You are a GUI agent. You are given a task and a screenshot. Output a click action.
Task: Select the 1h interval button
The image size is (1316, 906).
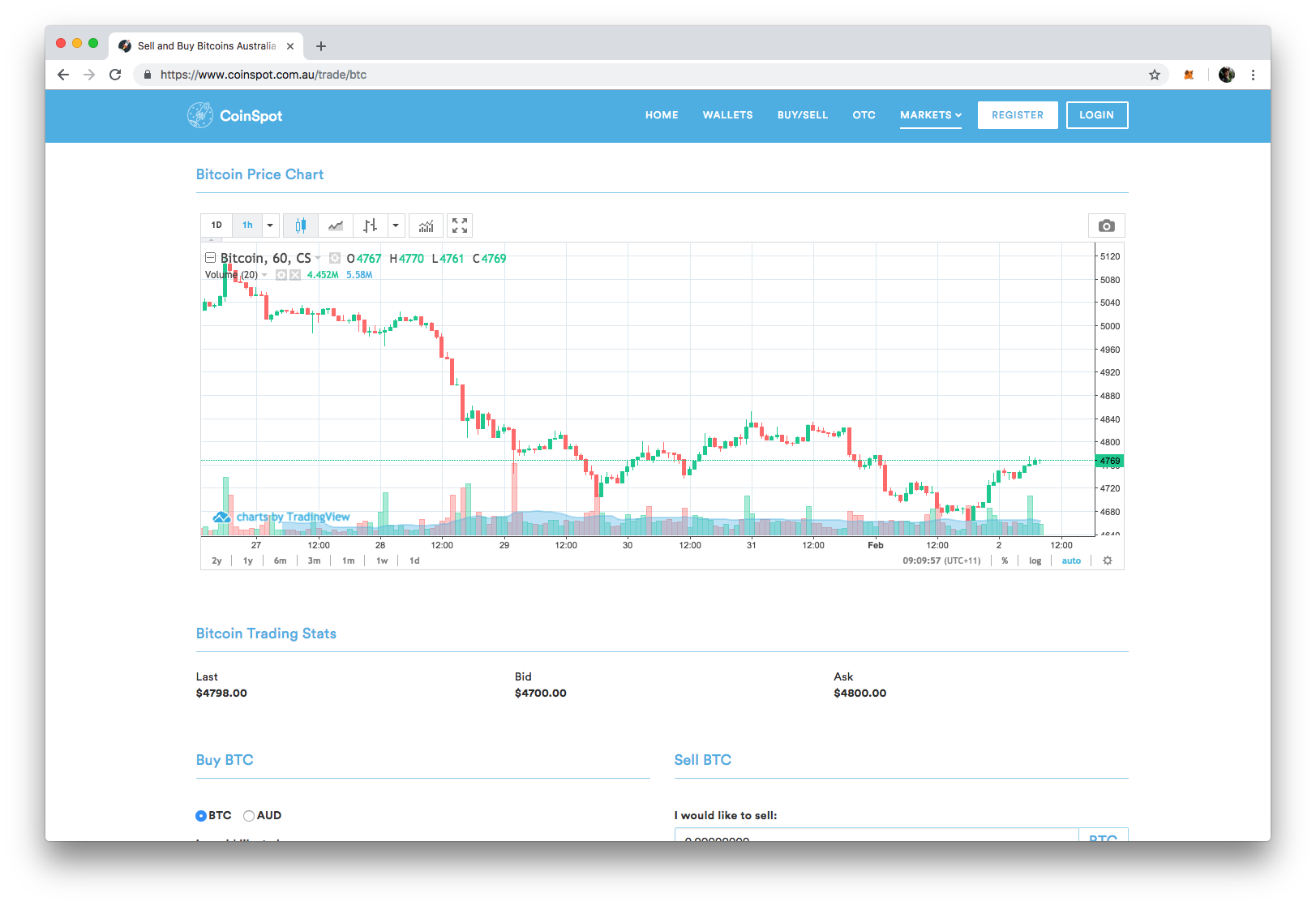(247, 225)
